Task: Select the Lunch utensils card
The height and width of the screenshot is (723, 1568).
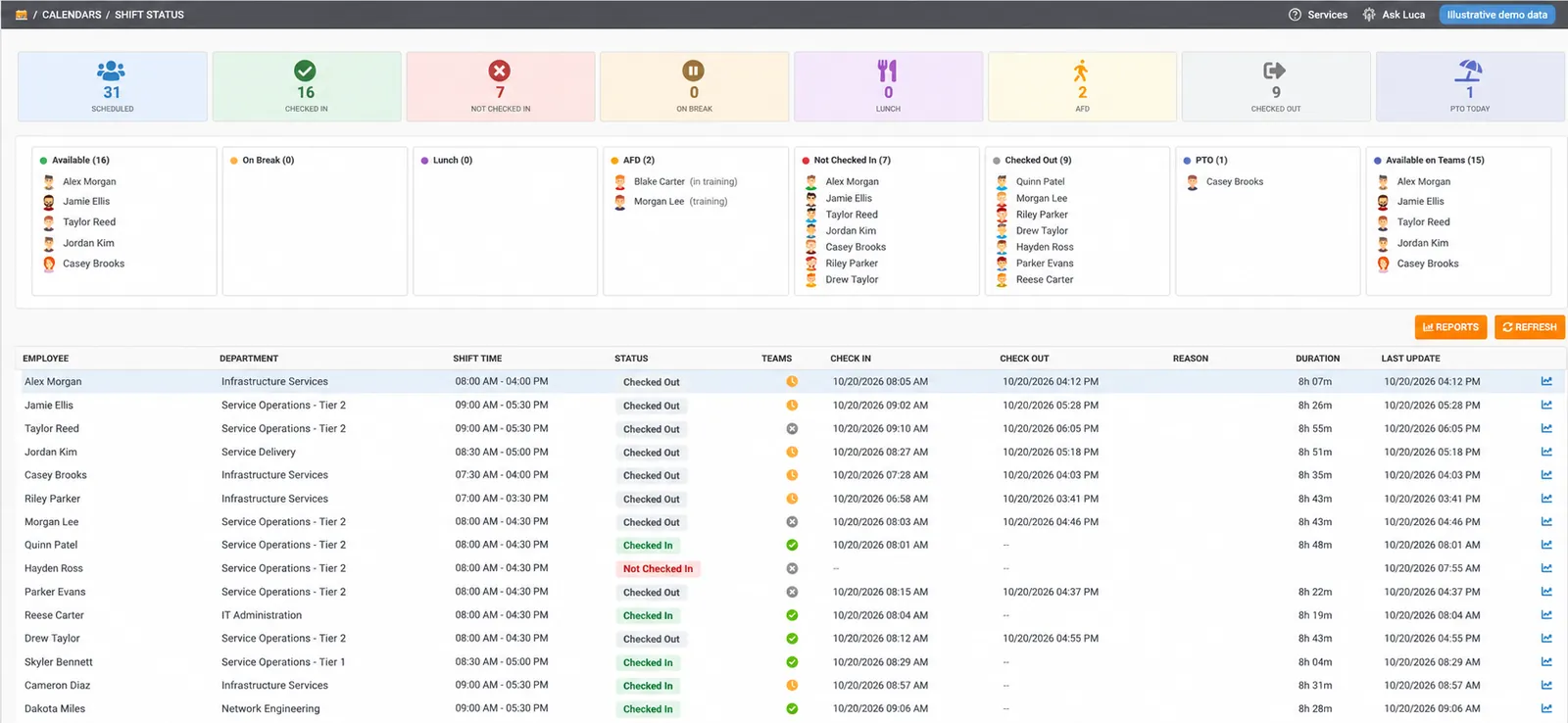Action: [x=888, y=86]
